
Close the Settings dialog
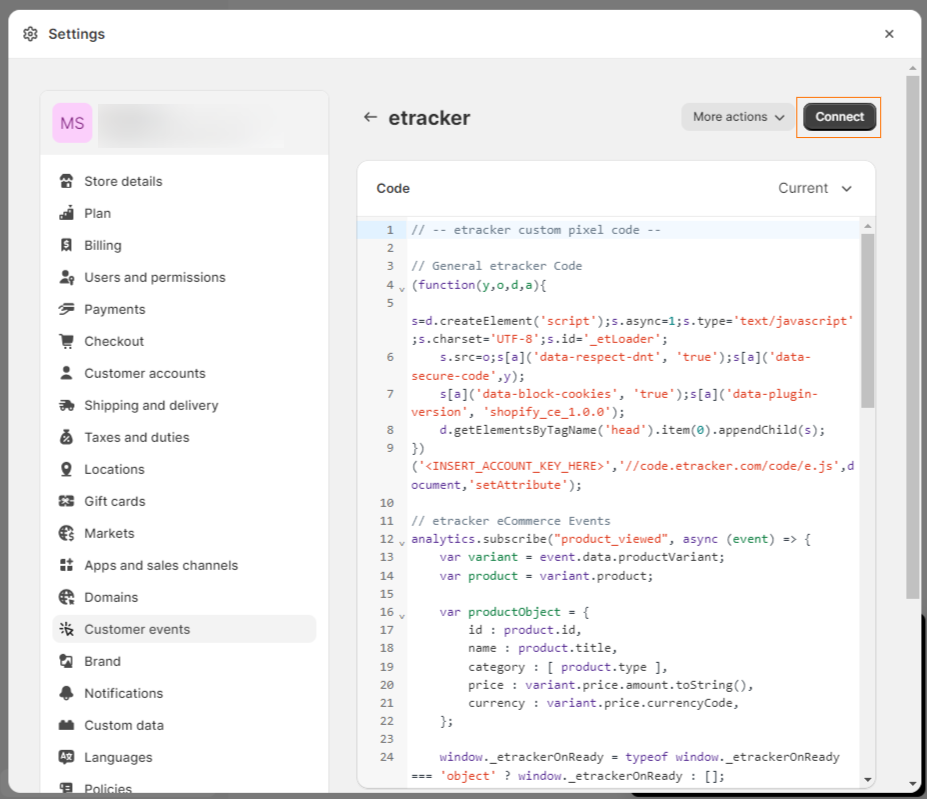pyautogui.click(x=889, y=34)
